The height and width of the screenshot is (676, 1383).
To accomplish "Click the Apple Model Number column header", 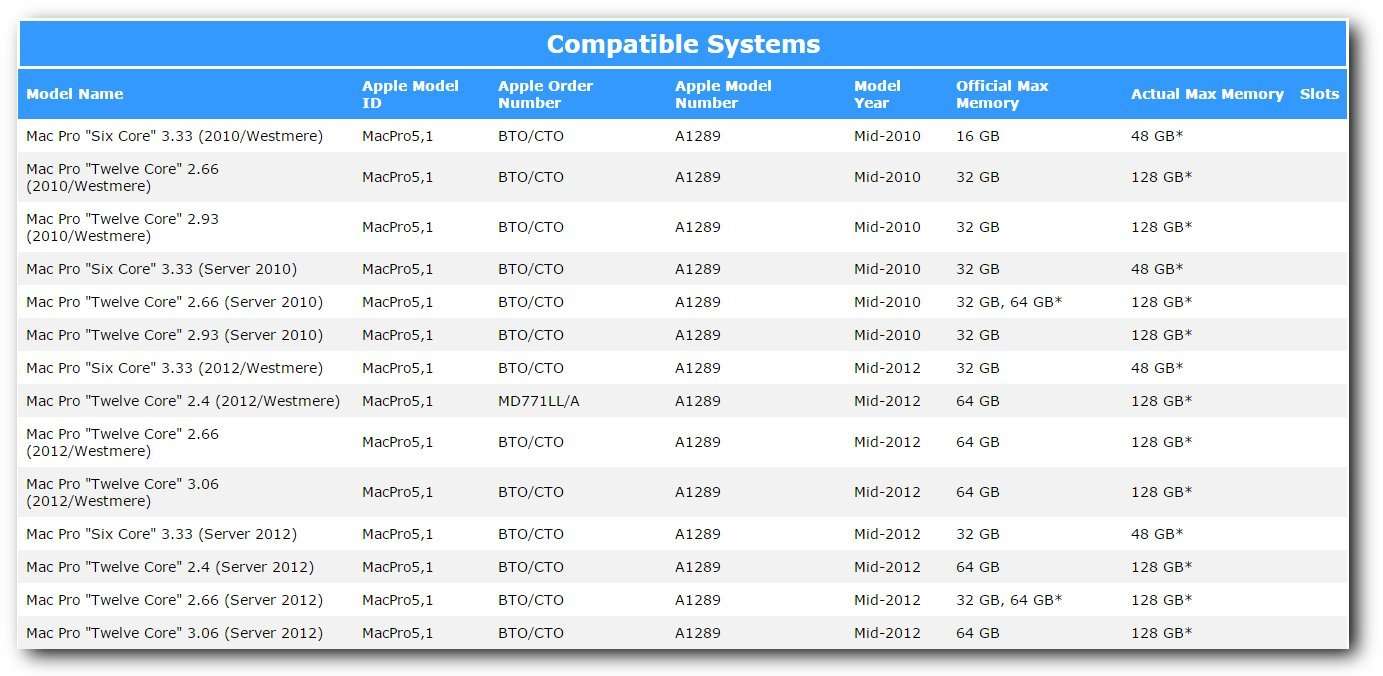I will click(x=723, y=94).
